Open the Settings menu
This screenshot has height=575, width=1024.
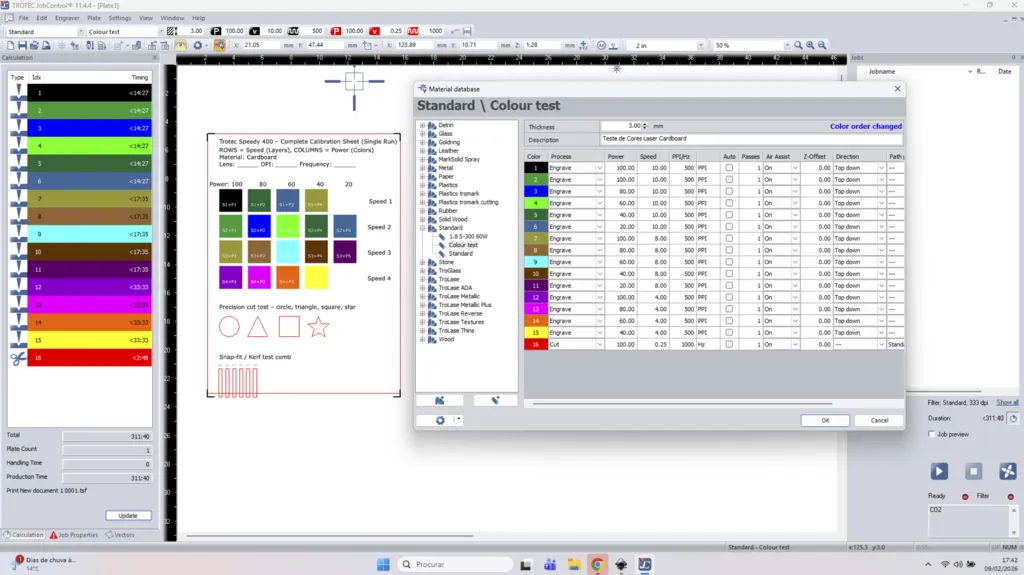120,18
